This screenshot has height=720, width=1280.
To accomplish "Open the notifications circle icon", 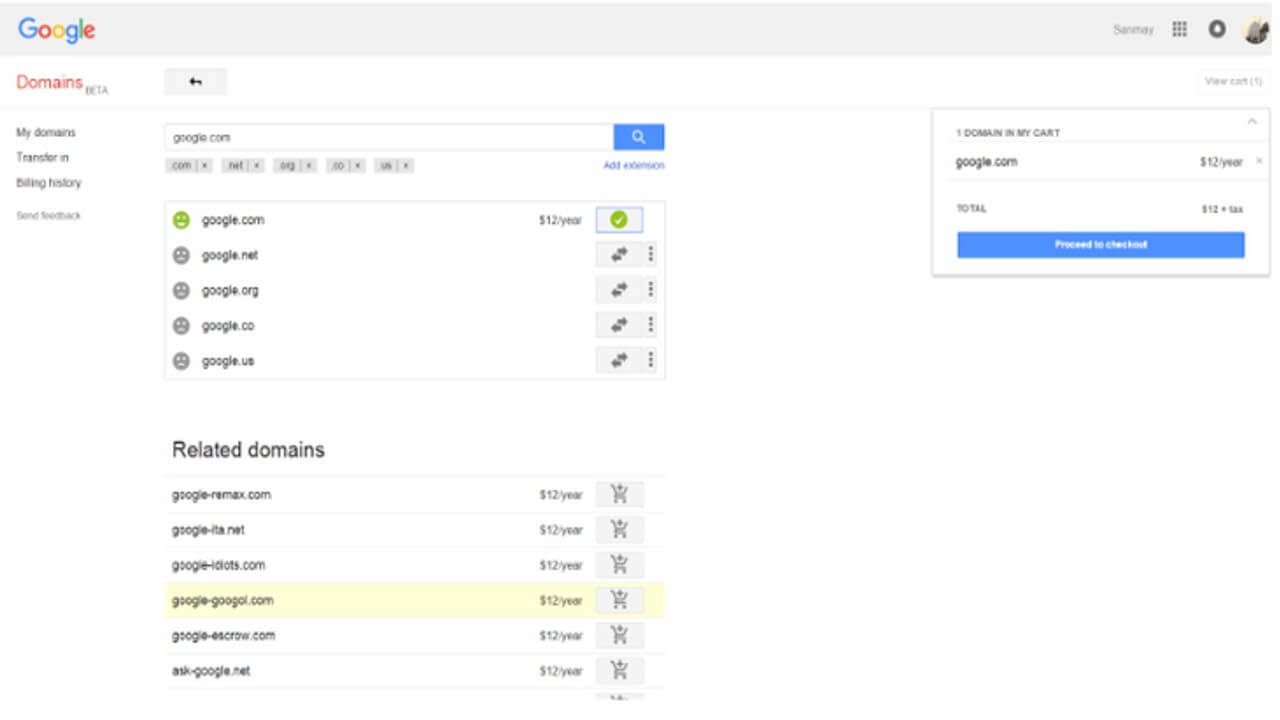I will (1217, 30).
